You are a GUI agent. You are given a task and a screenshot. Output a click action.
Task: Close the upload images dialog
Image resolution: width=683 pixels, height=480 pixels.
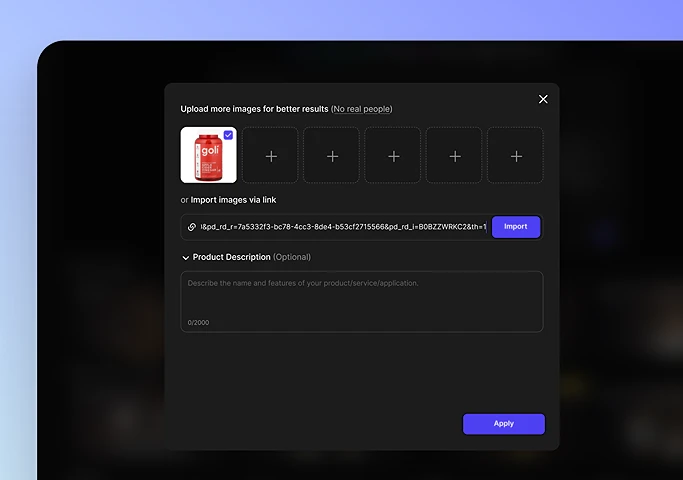point(543,99)
